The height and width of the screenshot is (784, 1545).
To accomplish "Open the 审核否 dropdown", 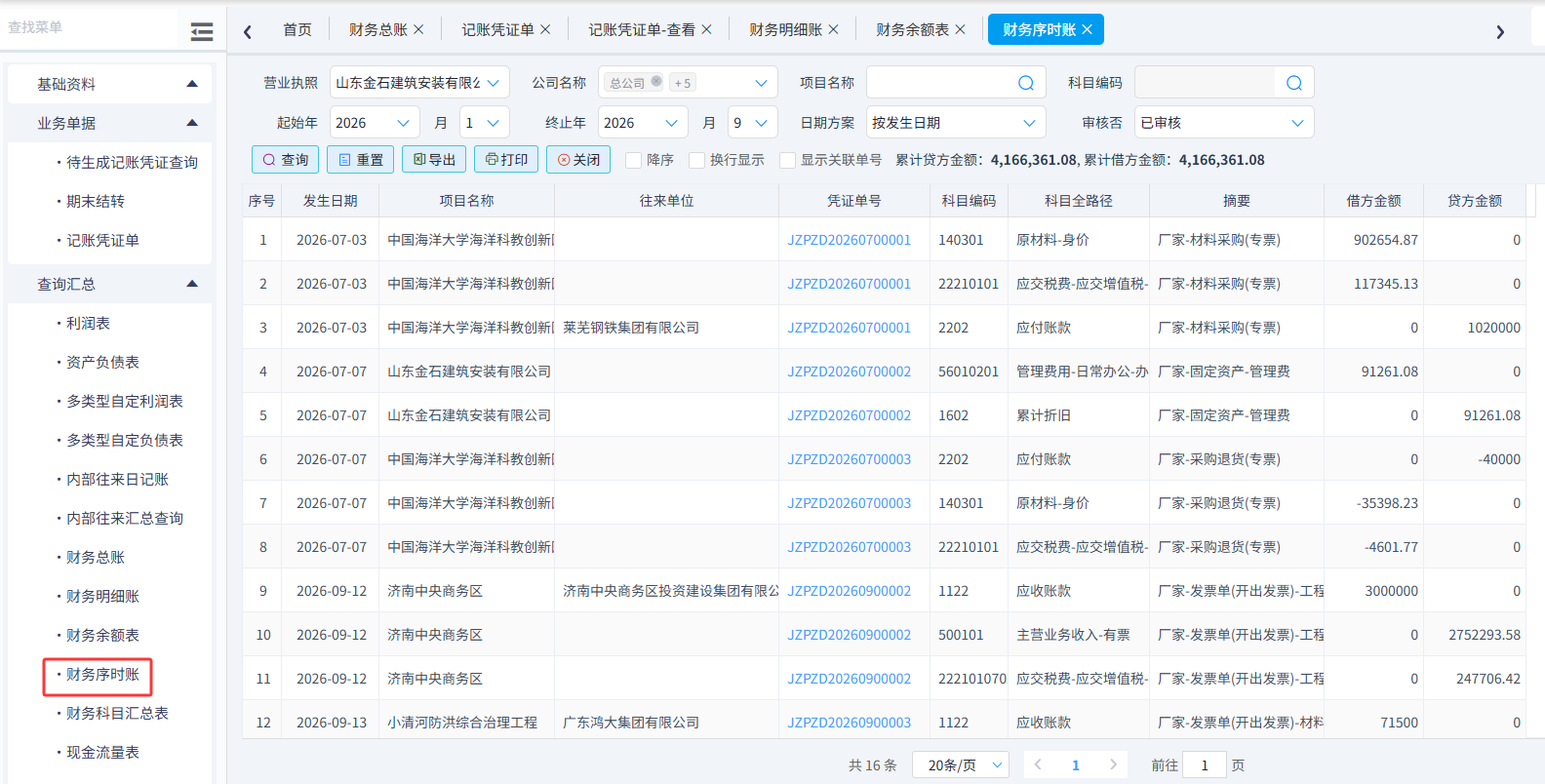I will click(x=1224, y=123).
